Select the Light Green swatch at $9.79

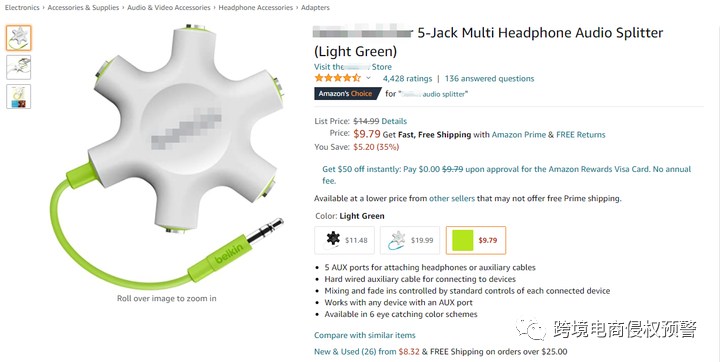(x=476, y=240)
